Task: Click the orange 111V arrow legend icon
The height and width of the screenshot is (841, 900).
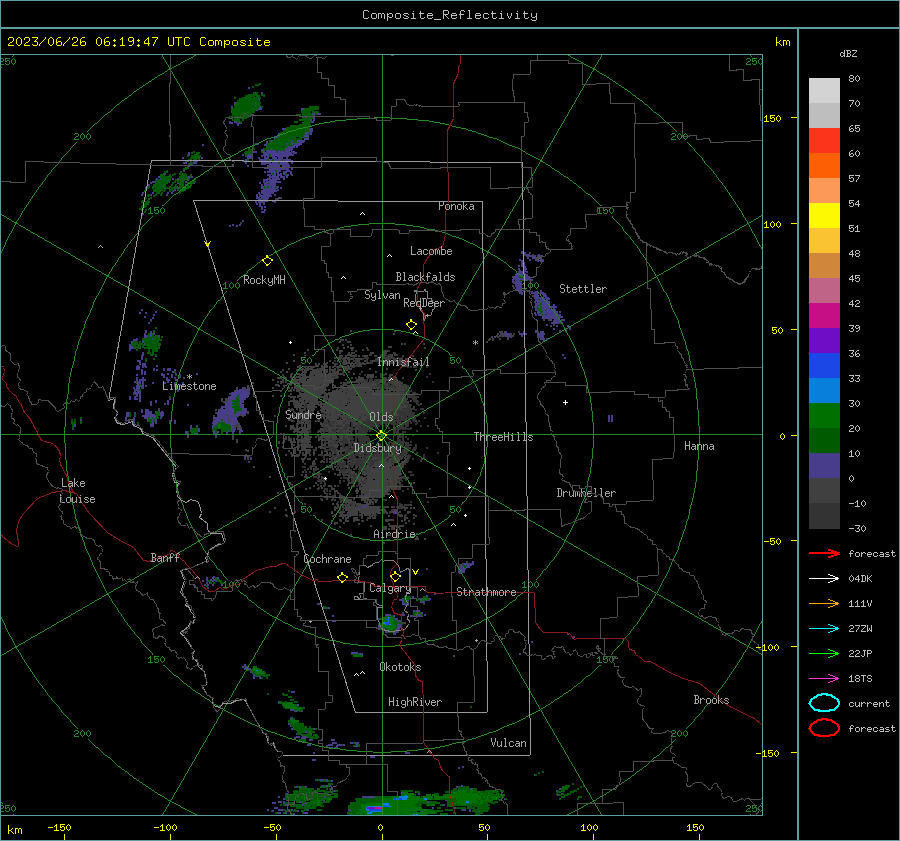Action: tap(824, 603)
